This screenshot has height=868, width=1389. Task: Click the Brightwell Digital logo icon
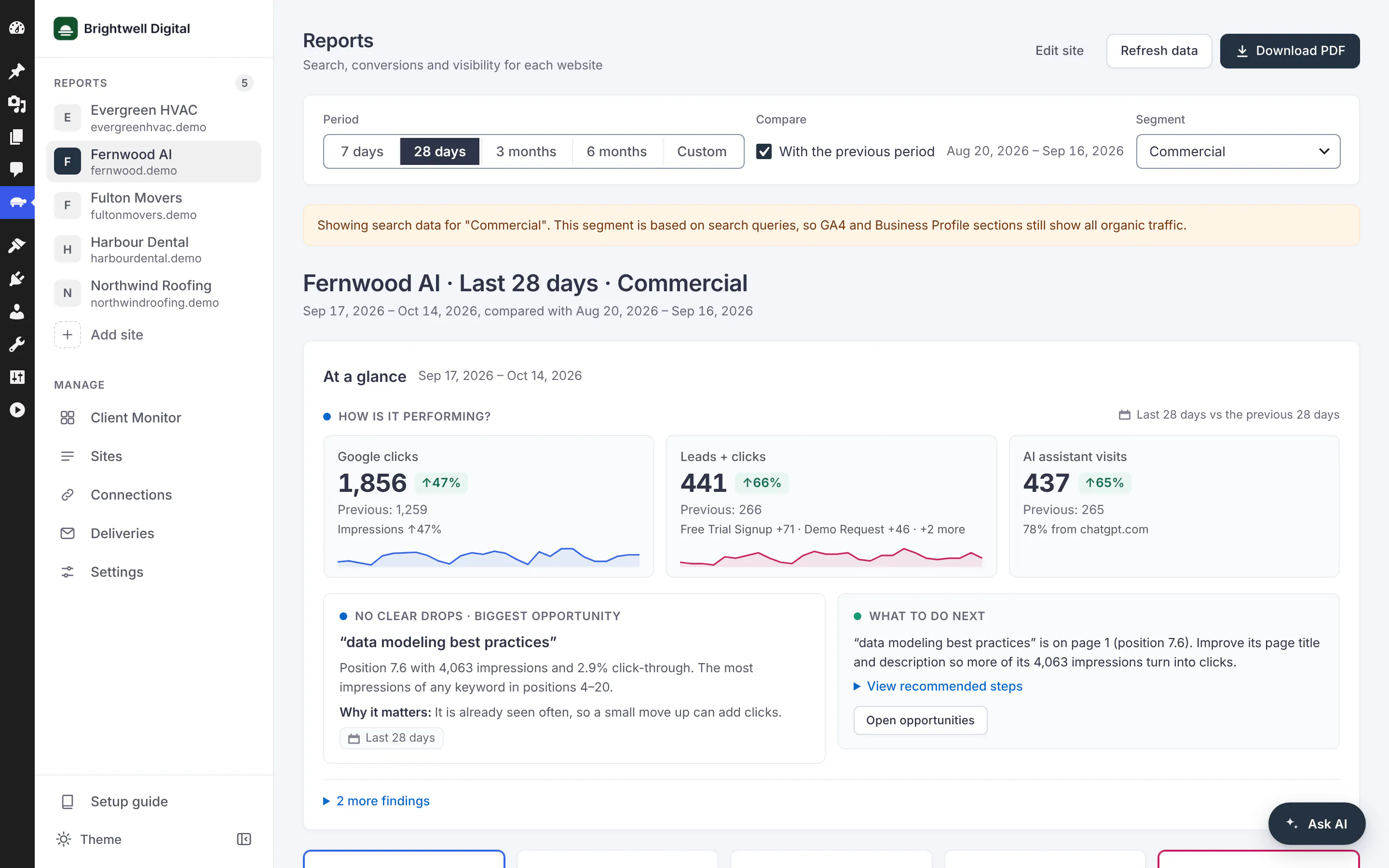pos(66,29)
